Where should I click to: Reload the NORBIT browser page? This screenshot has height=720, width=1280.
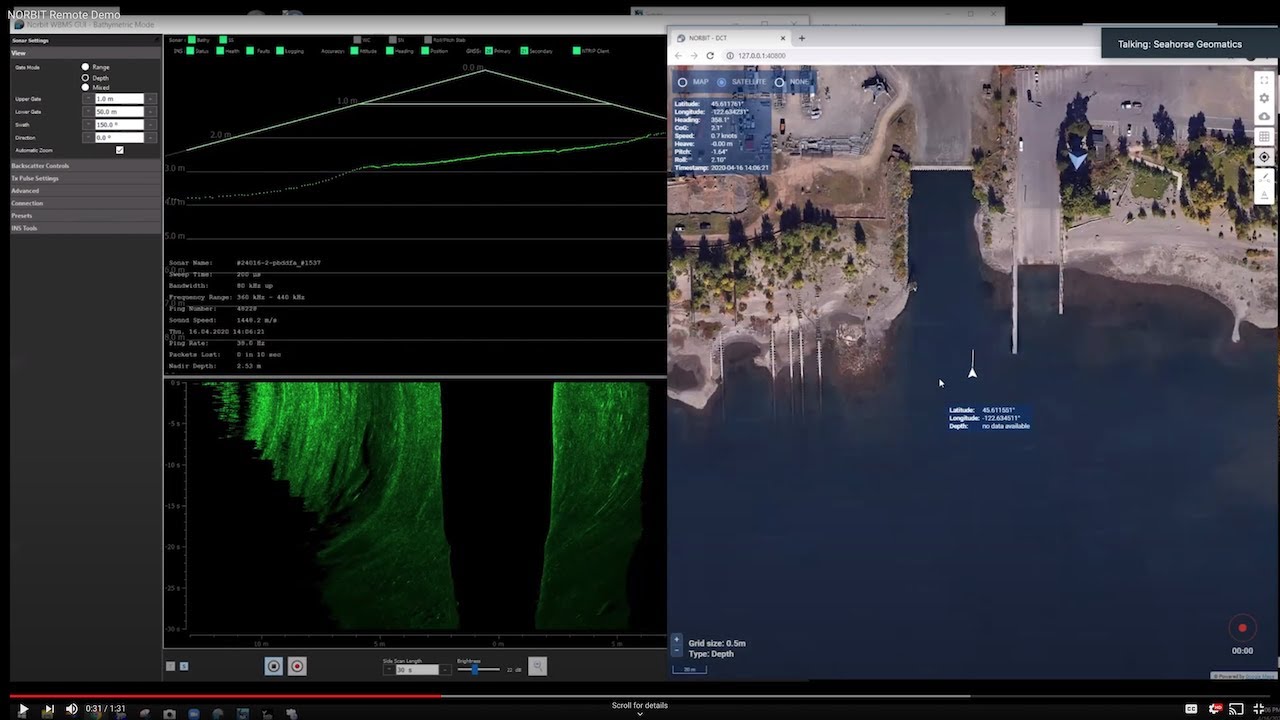point(710,56)
